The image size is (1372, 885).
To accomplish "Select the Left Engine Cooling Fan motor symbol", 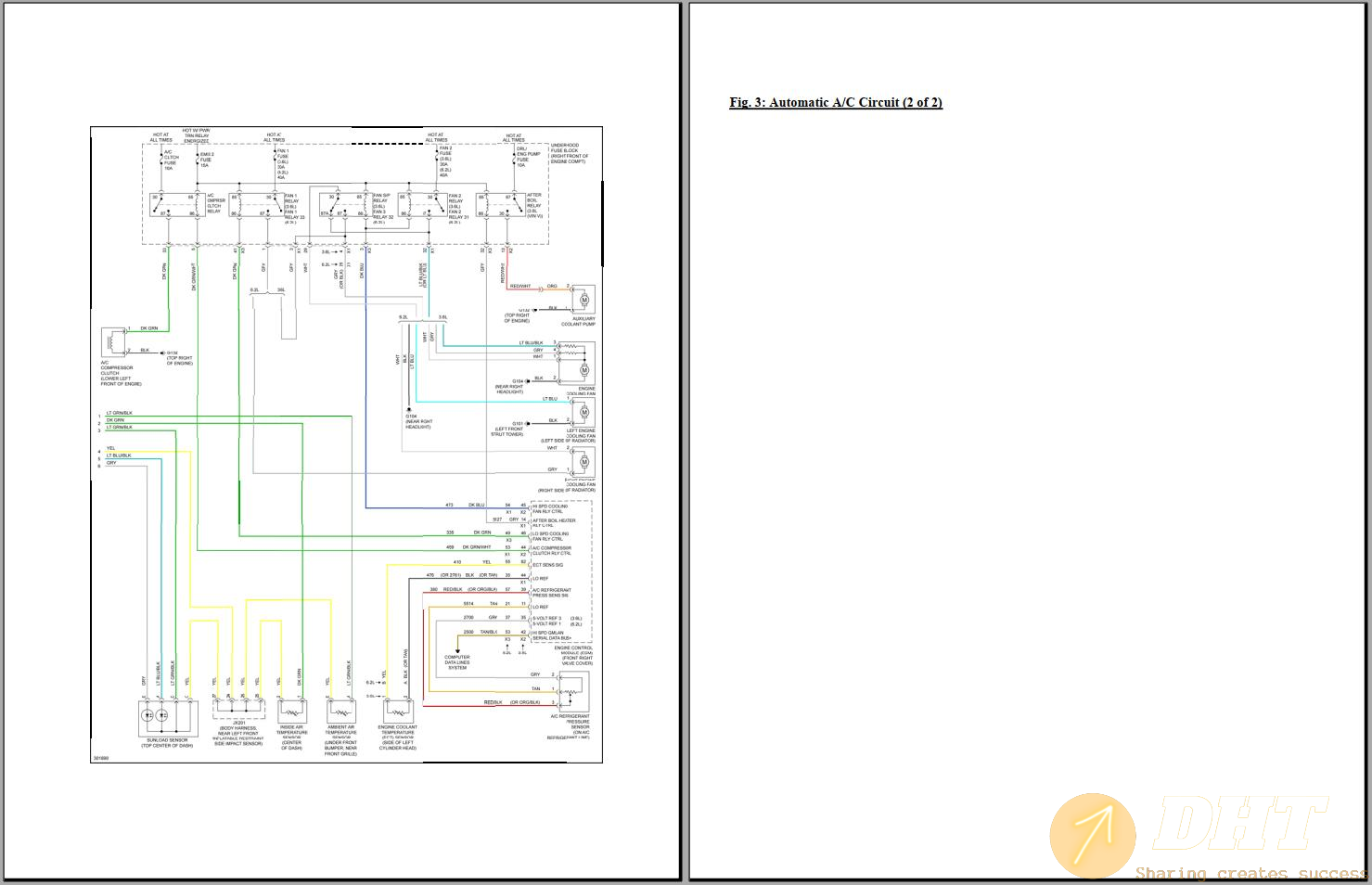I will click(583, 412).
